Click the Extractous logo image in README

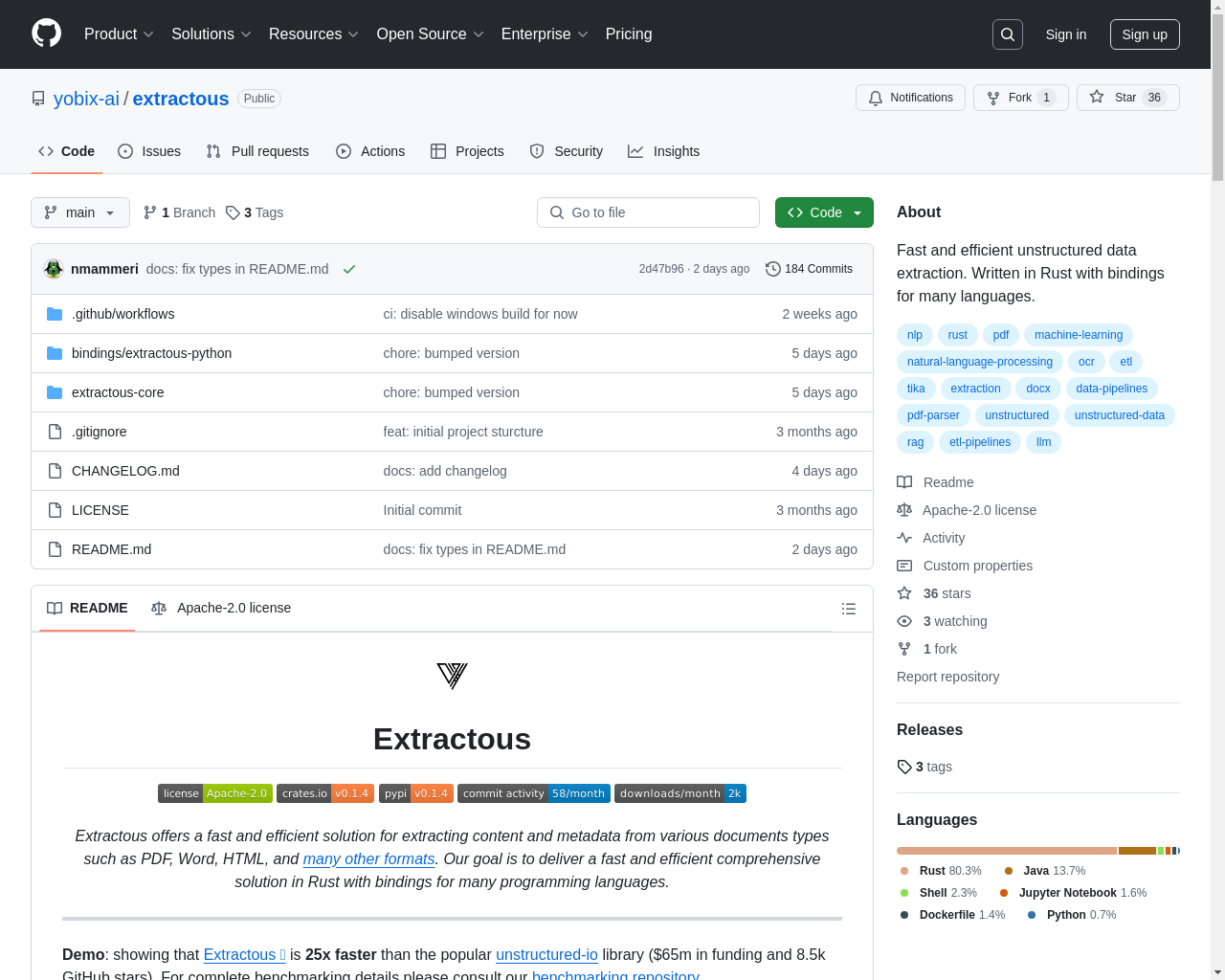pos(452,676)
